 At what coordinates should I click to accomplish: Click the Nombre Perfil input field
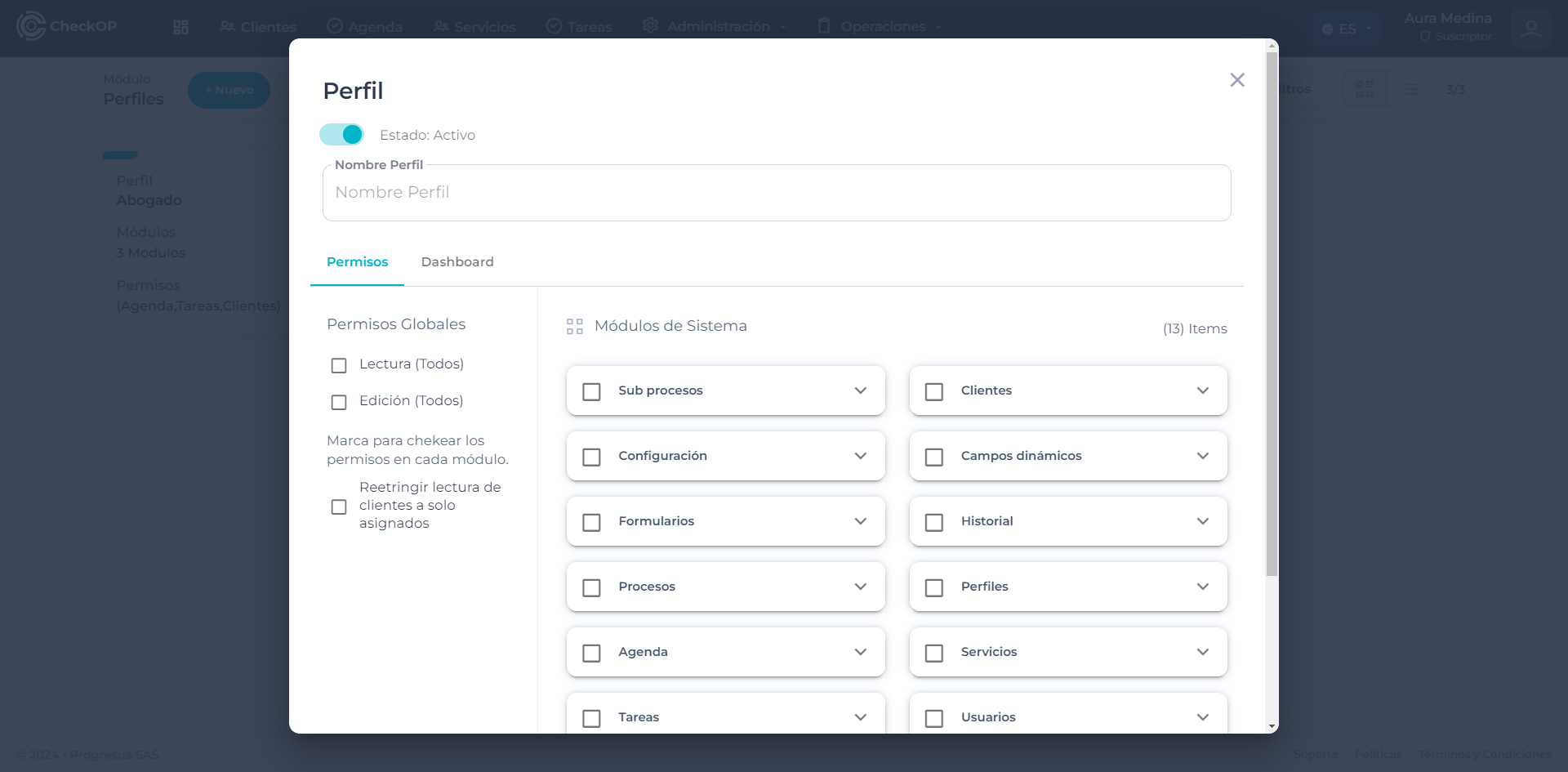coord(776,193)
